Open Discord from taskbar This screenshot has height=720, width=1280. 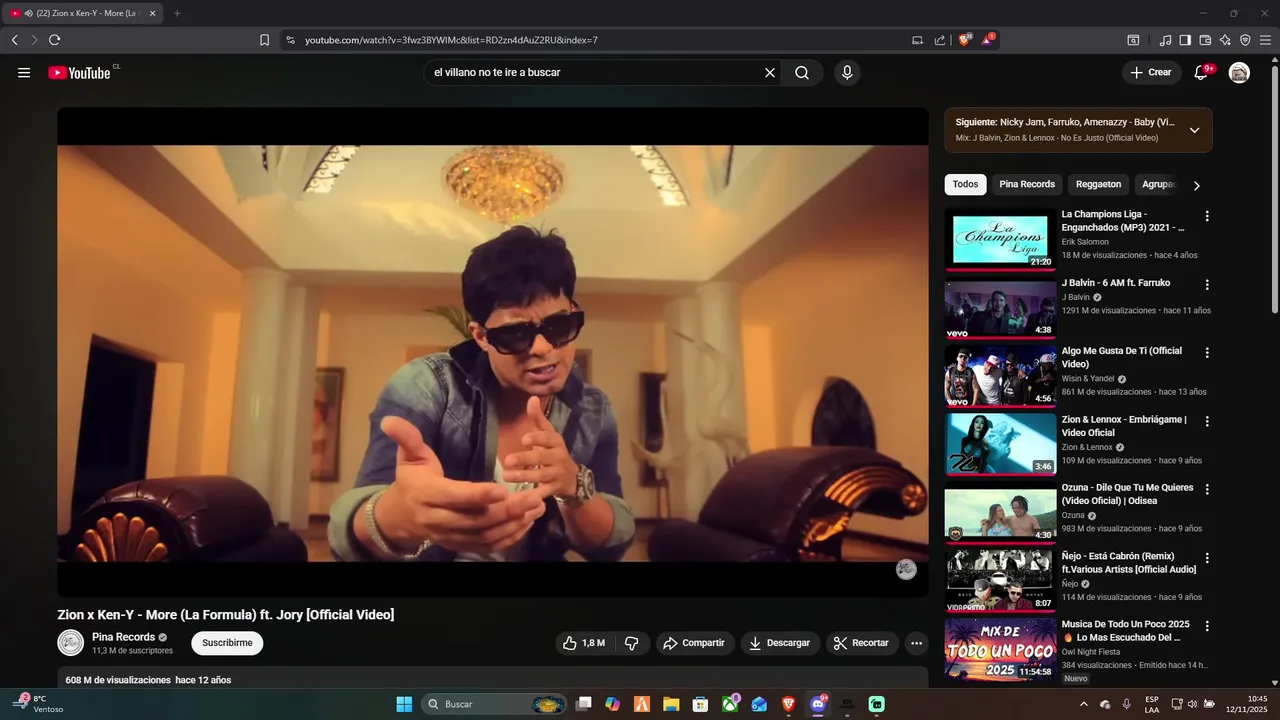click(818, 704)
